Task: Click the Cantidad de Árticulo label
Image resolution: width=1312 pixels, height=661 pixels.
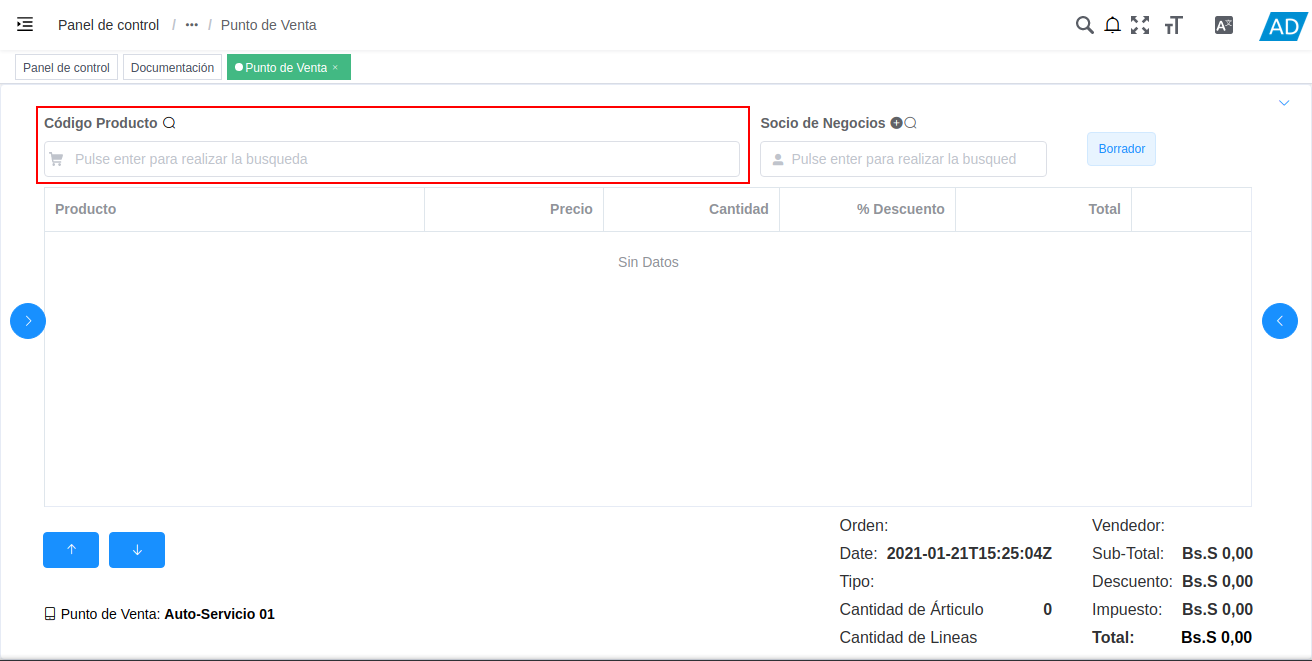Action: (912, 609)
